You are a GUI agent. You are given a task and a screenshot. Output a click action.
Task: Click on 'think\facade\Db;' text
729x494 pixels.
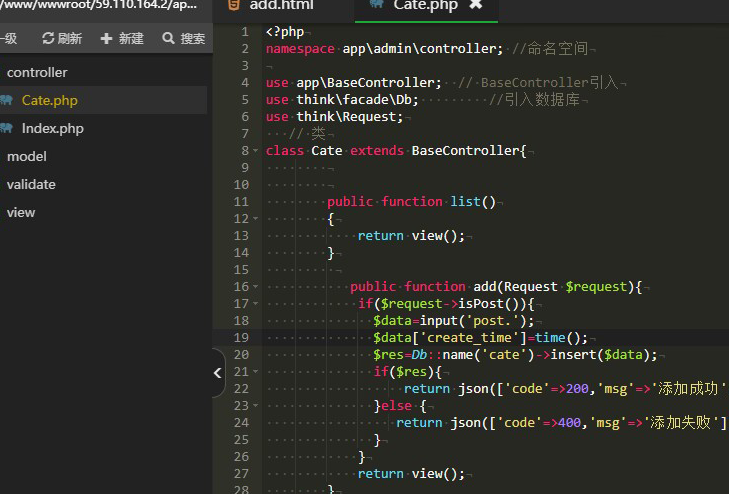pos(358,100)
